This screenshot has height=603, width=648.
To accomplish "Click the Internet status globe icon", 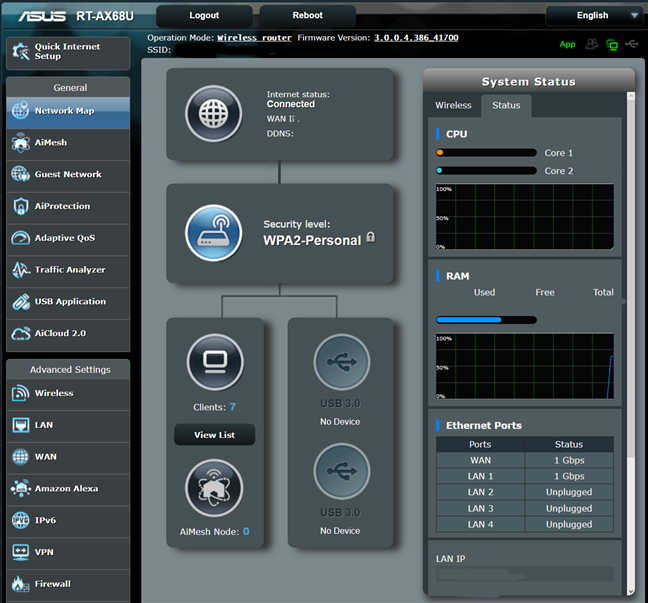I will point(214,113).
